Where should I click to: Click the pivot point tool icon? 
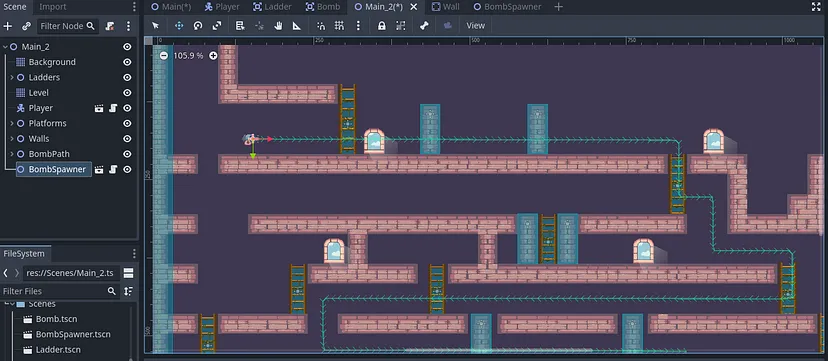click(259, 25)
